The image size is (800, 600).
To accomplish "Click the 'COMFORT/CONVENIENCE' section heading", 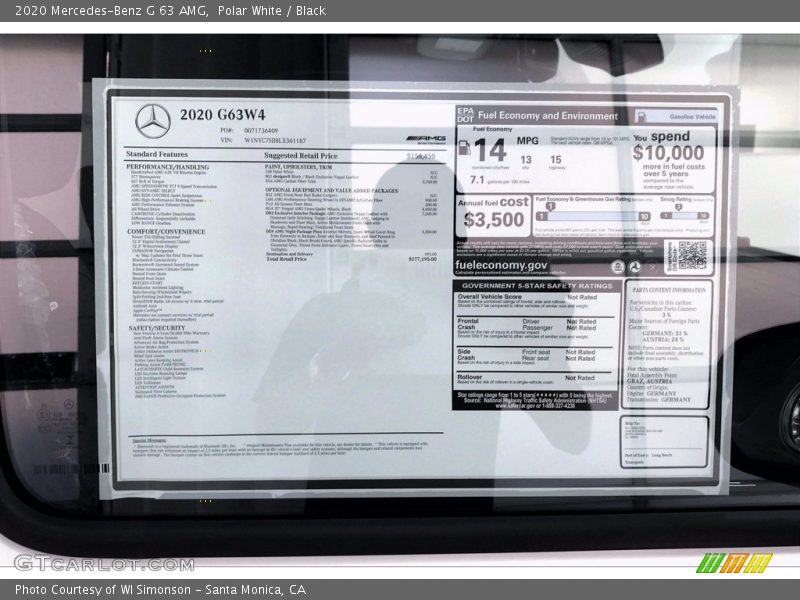I will click(166, 232).
